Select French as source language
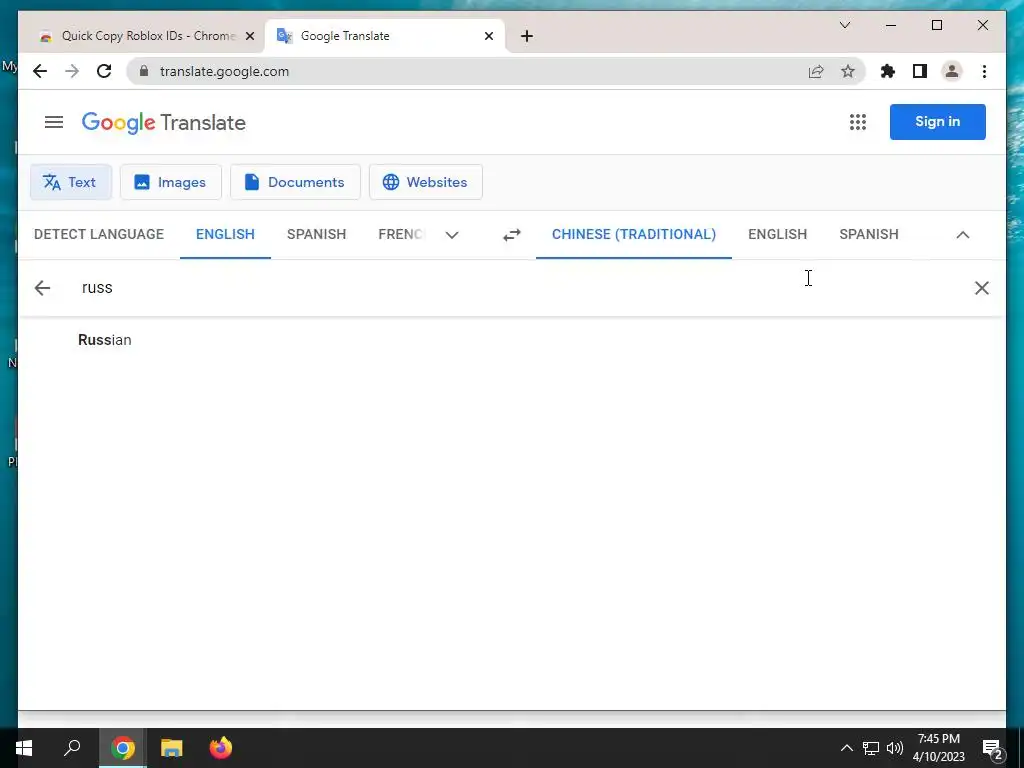This screenshot has width=1024, height=768. pyautogui.click(x=401, y=234)
